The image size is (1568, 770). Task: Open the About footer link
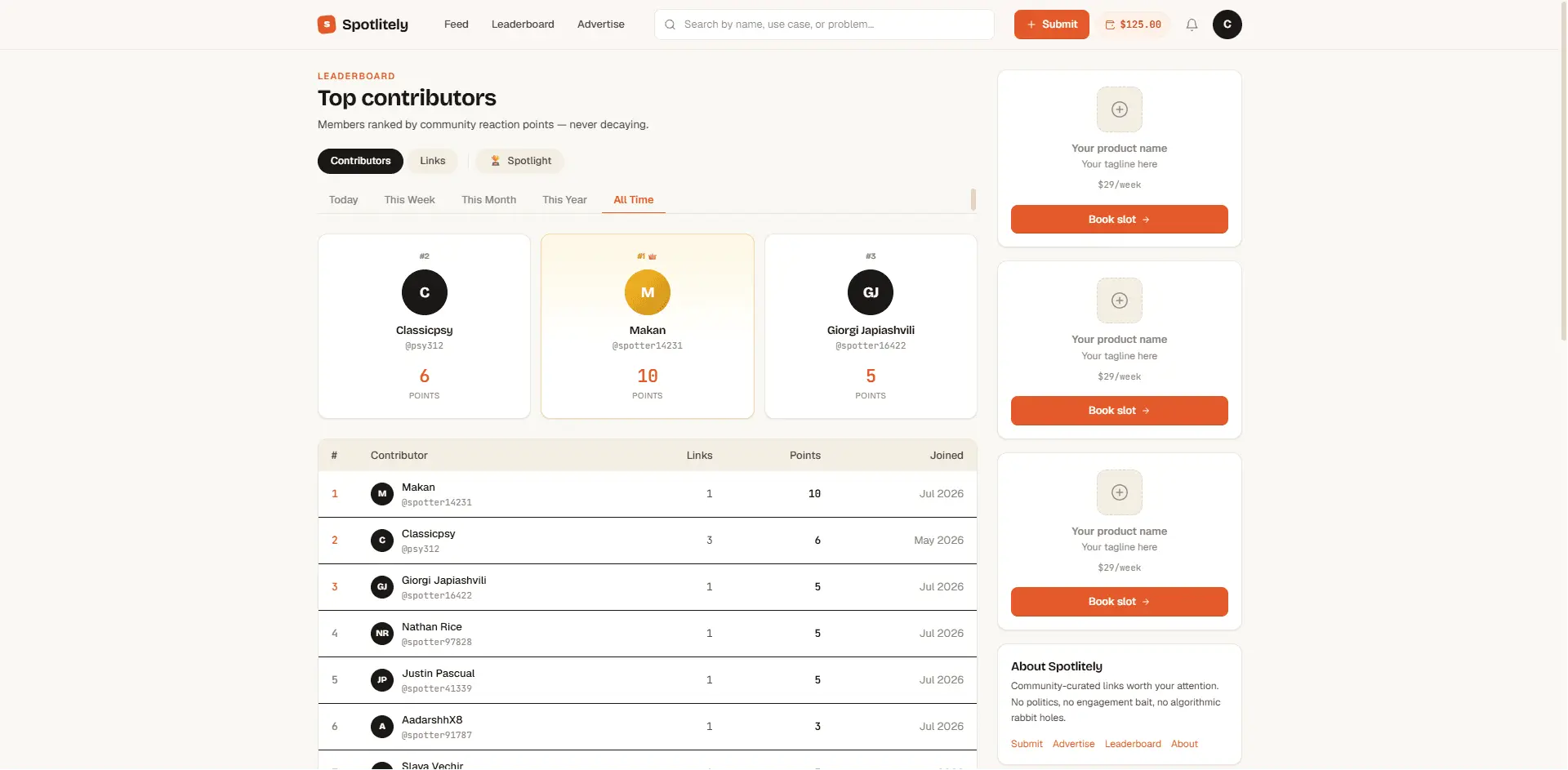pos(1184,744)
